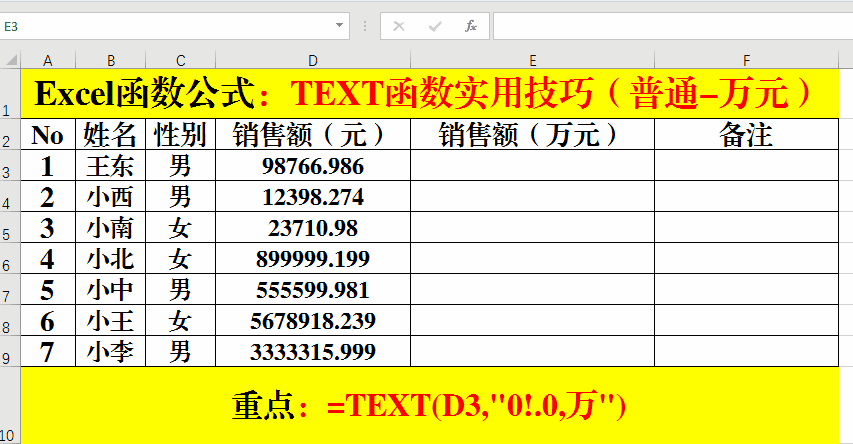Click the No cell containing 6

[48, 320]
